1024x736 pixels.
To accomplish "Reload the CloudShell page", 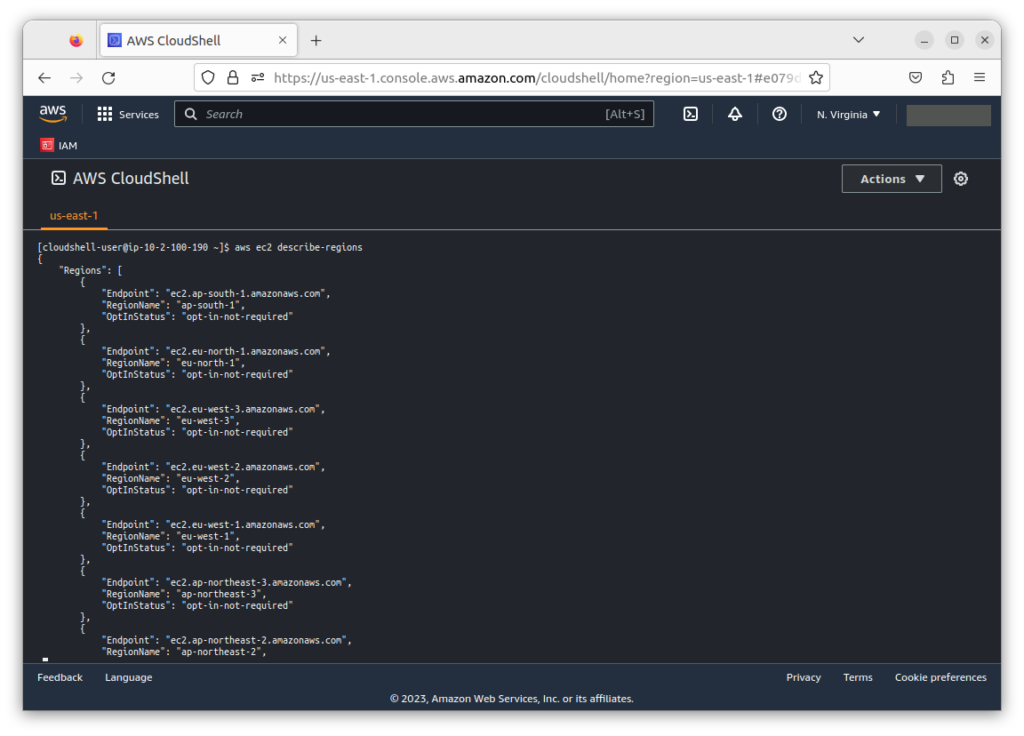I will click(108, 78).
